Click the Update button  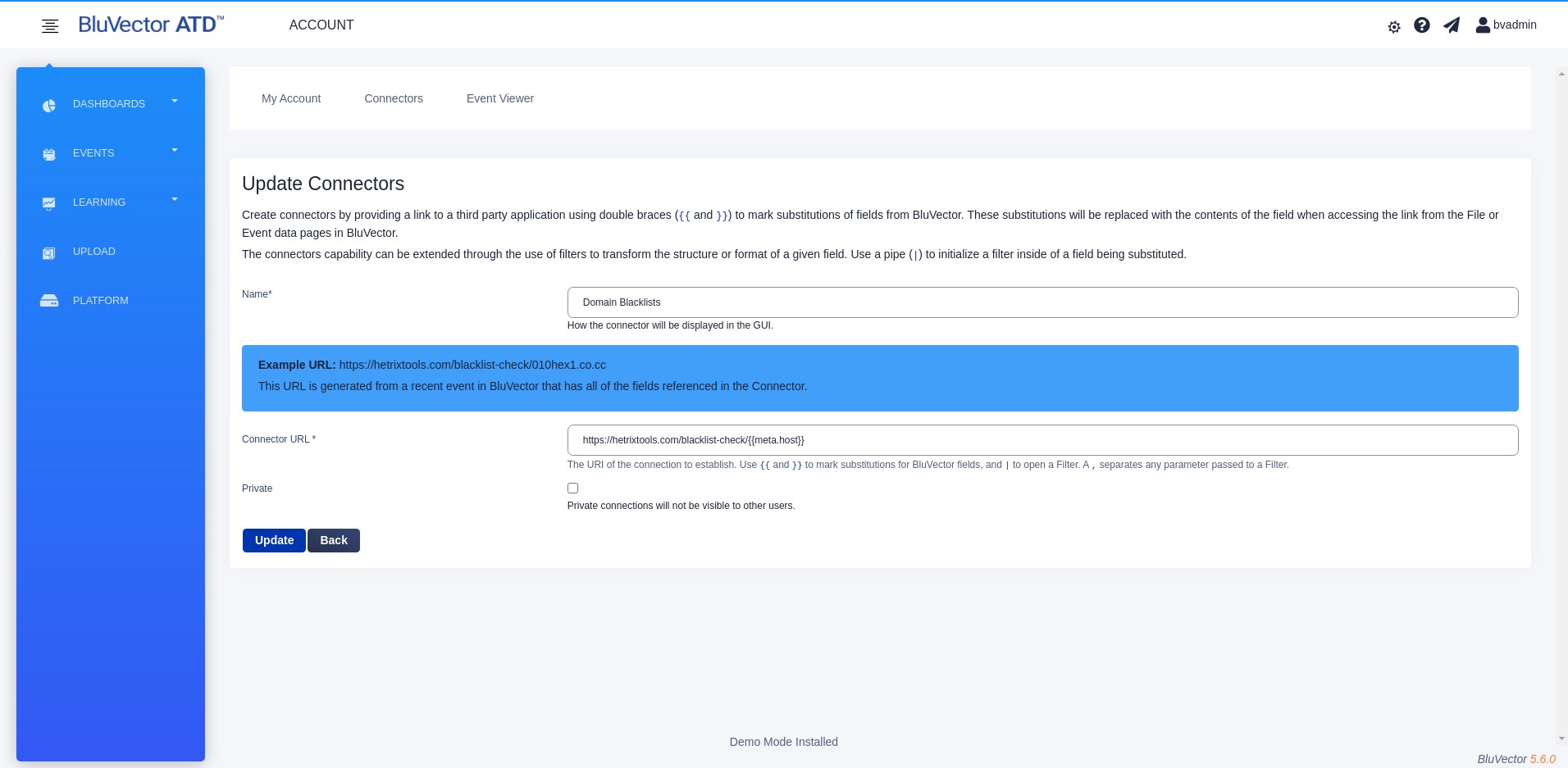click(274, 540)
